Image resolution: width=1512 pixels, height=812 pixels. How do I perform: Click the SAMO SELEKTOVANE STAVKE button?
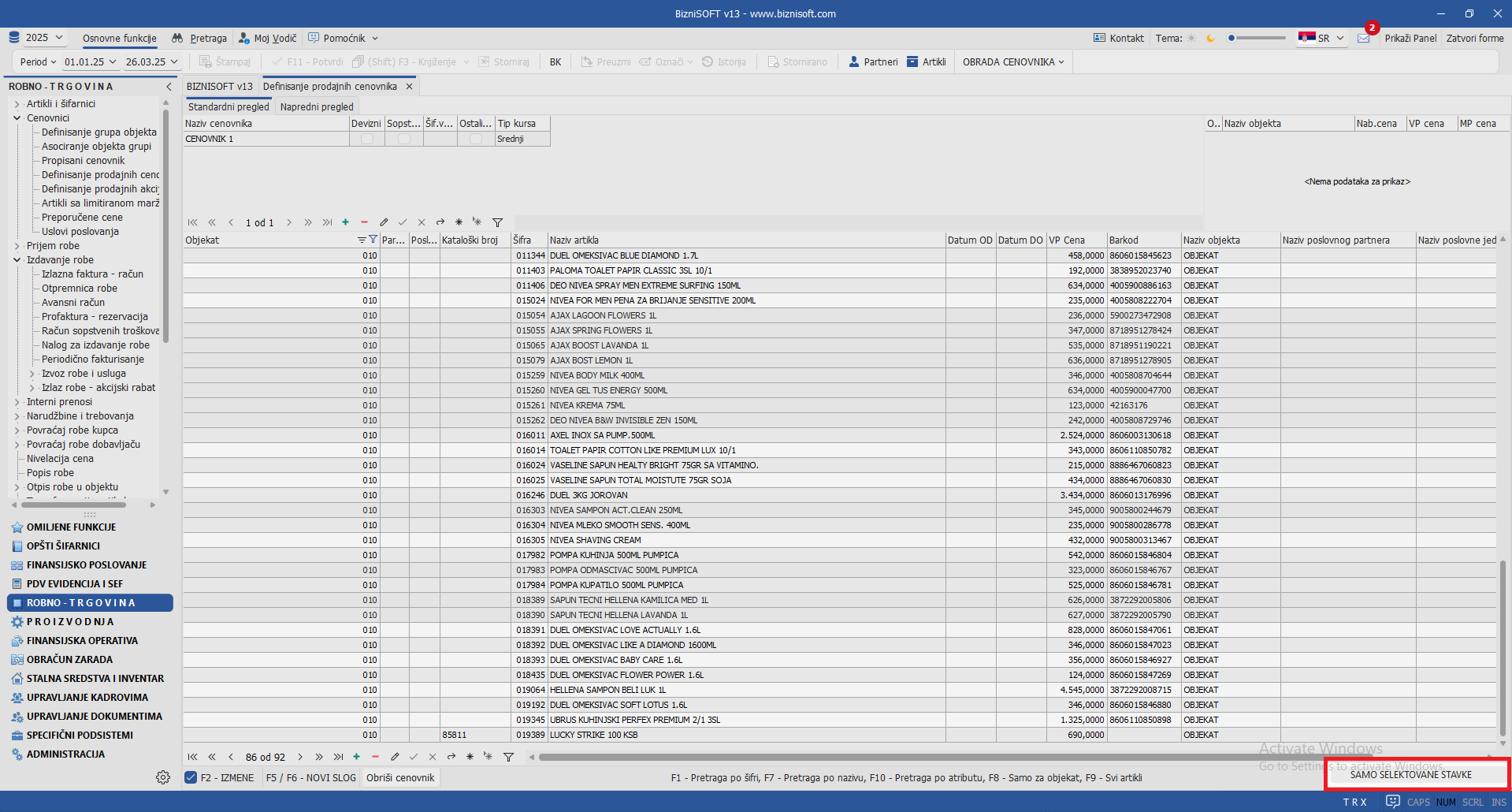coord(1410,774)
